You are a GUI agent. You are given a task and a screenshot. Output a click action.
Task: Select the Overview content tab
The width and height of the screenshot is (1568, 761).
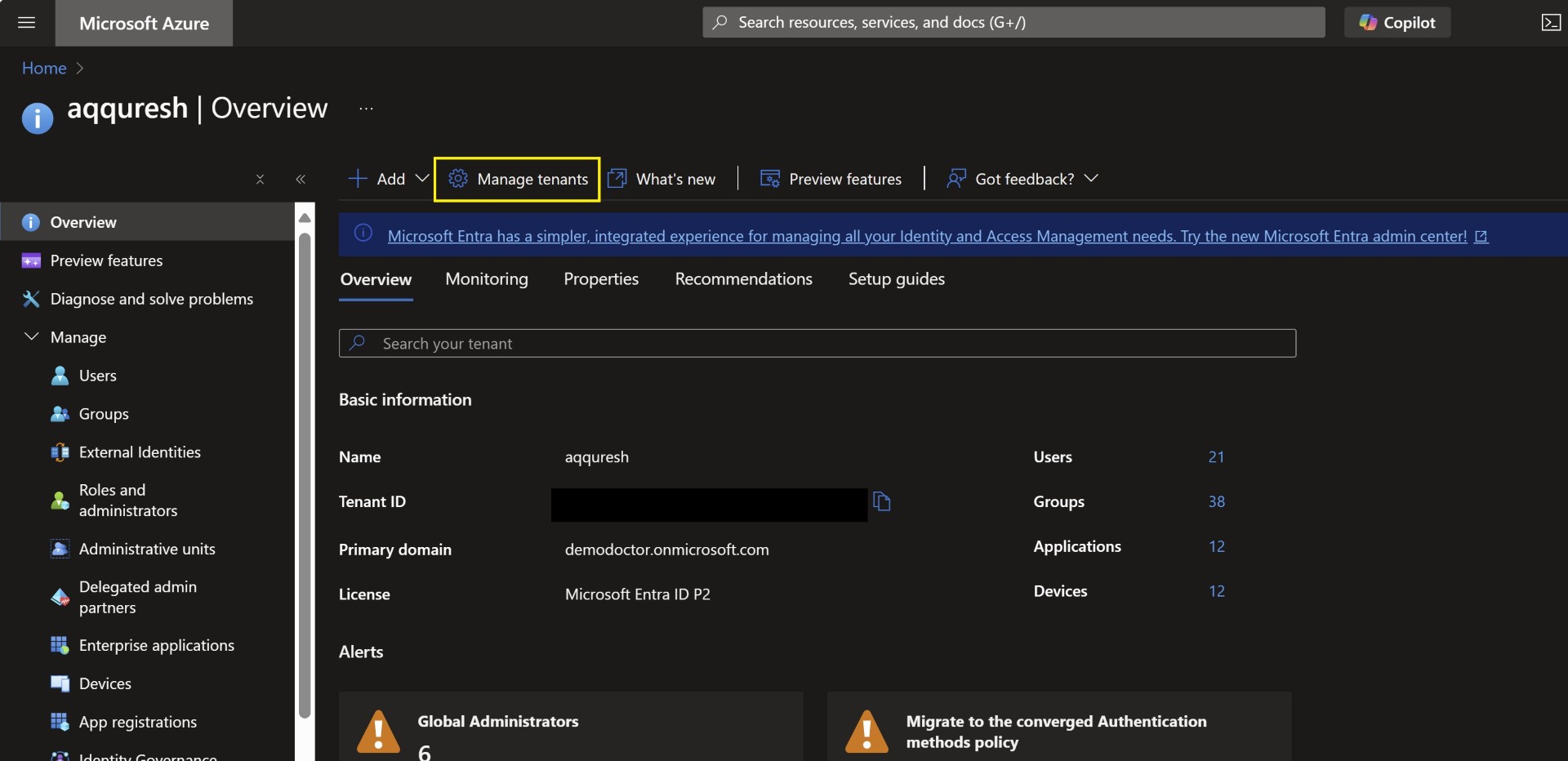point(376,279)
